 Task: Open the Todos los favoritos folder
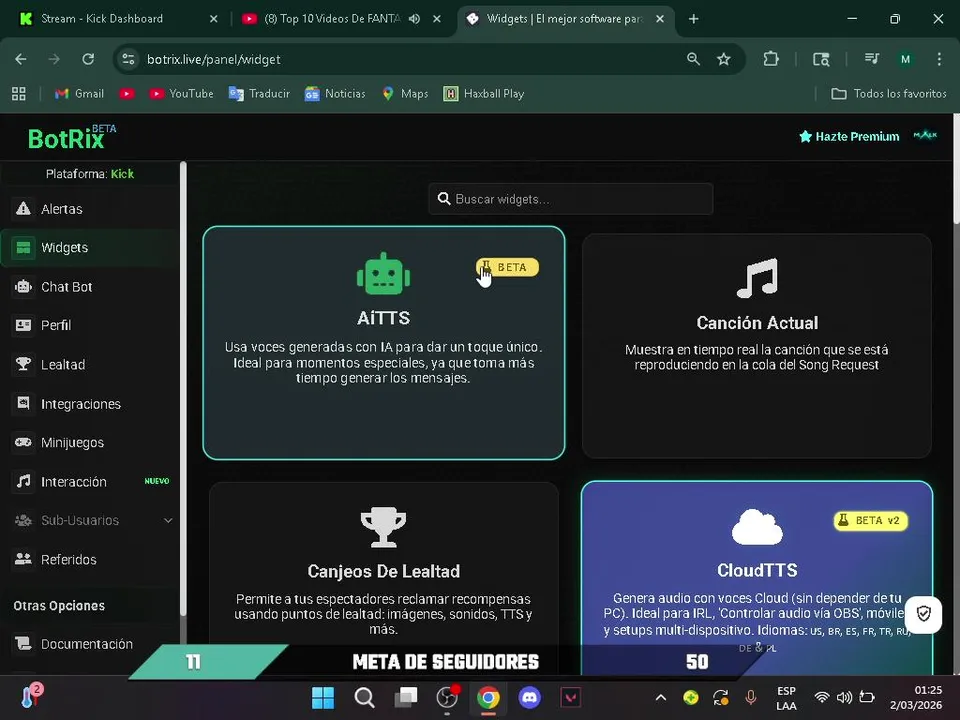click(x=888, y=94)
